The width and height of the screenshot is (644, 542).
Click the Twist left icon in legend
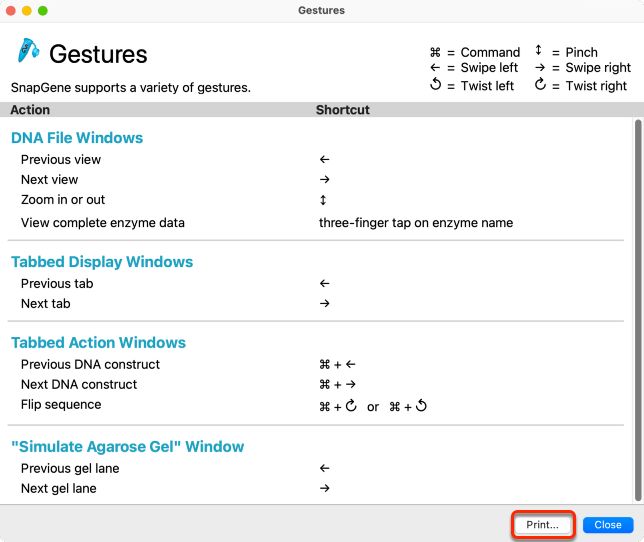tap(435, 84)
